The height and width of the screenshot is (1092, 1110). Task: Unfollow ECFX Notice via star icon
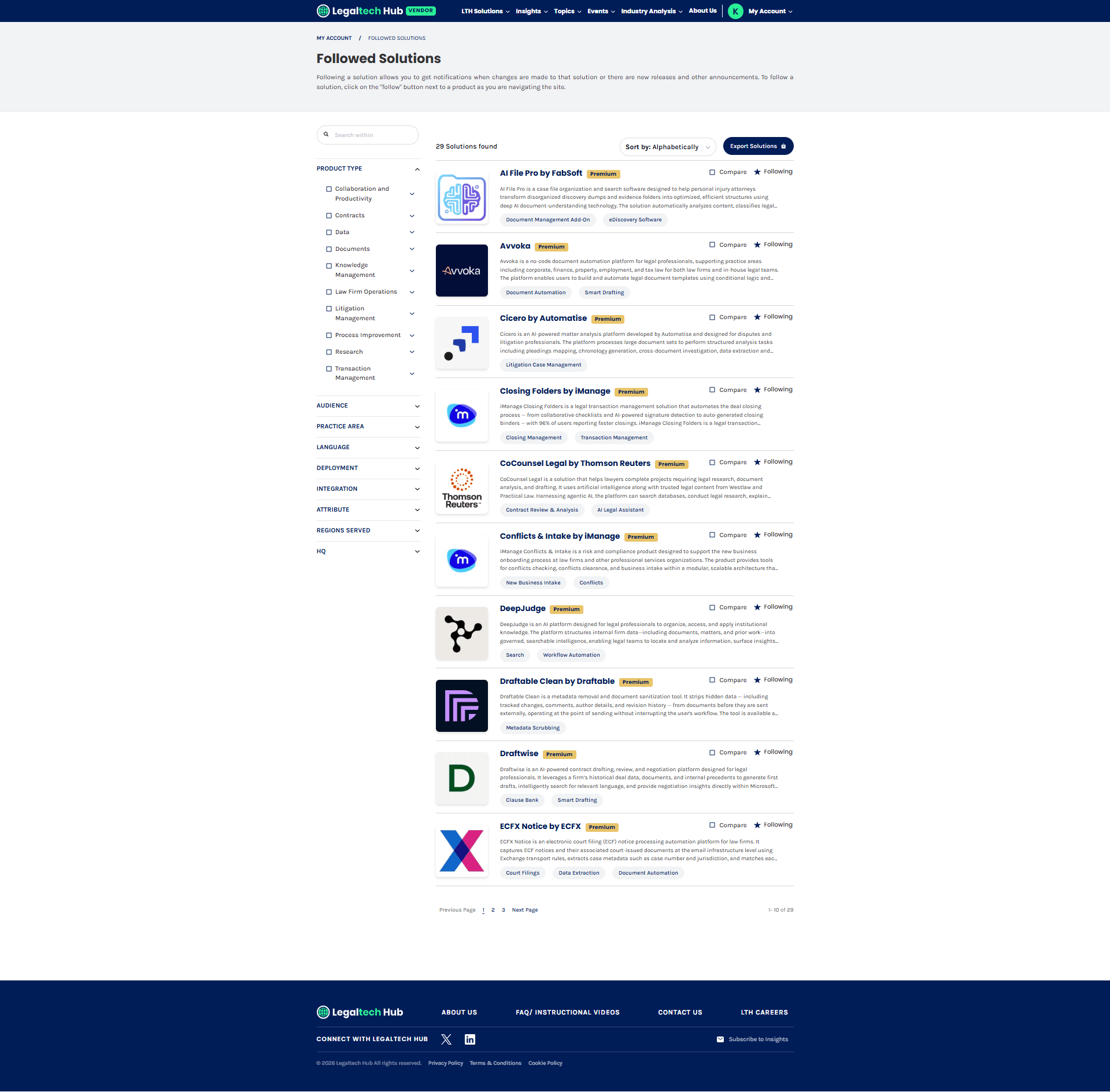click(x=757, y=825)
